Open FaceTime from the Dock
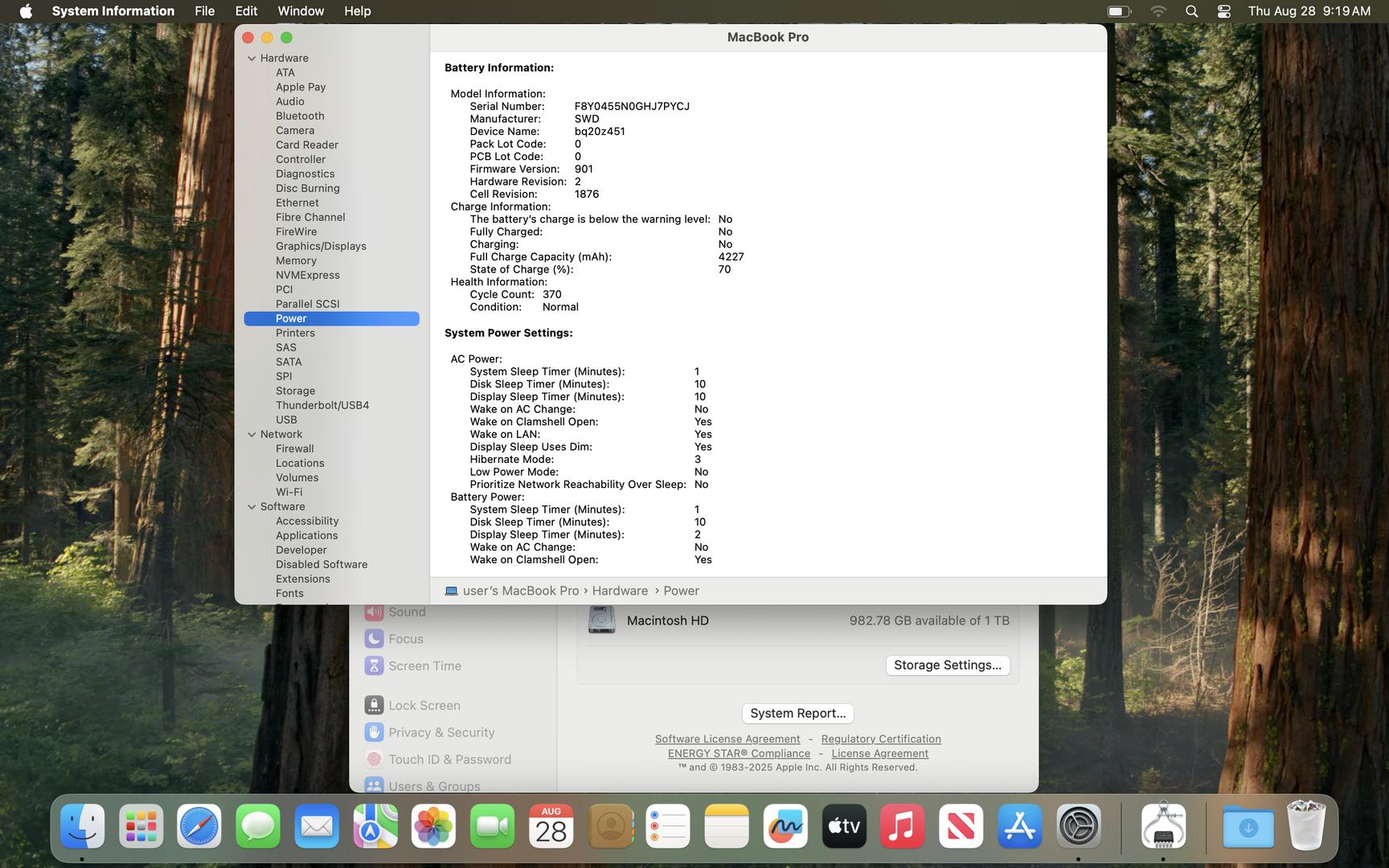 [493, 826]
